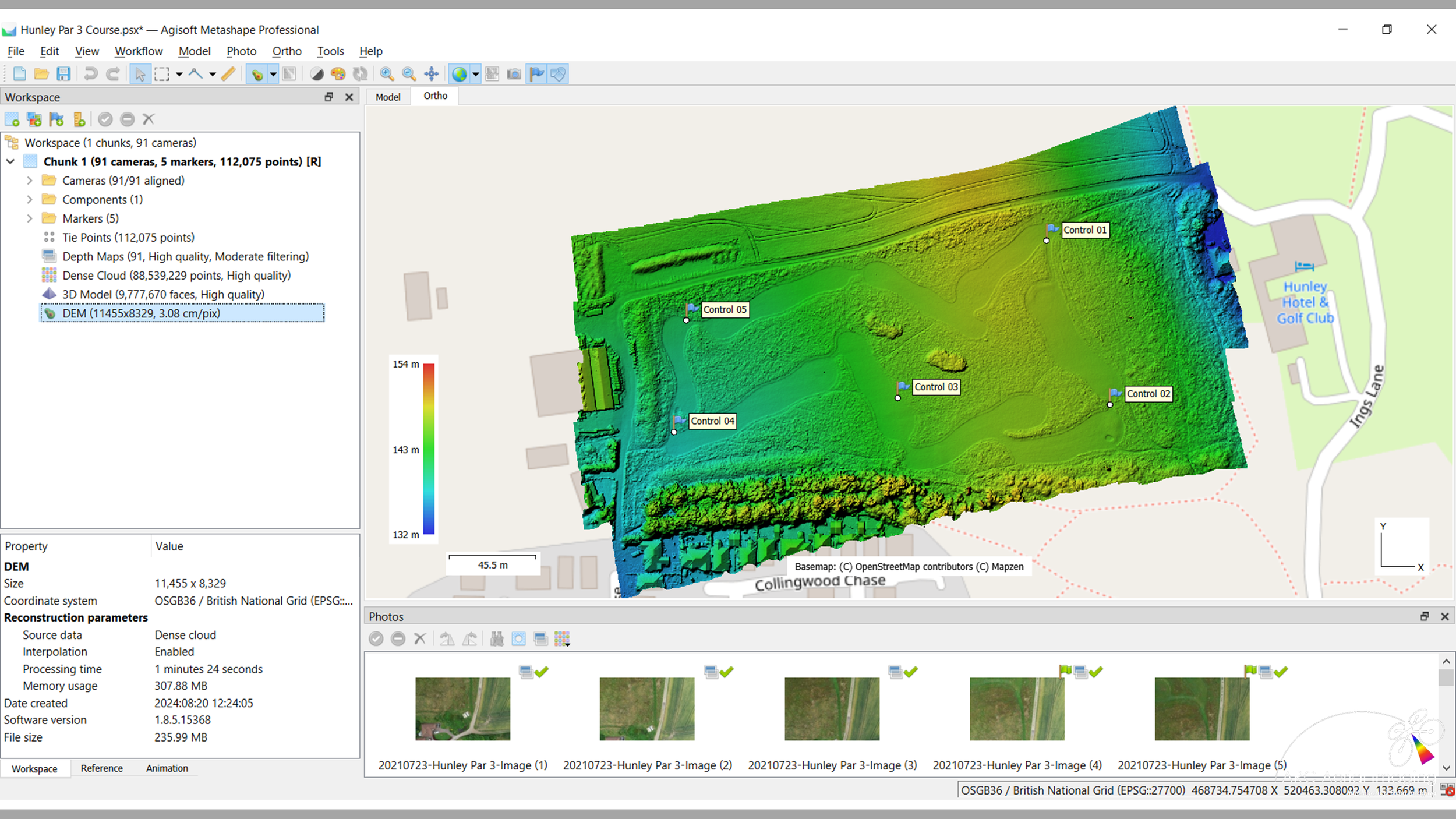Select the Hunley Par 3-Image (3) thumbnail
1456x819 pixels.
832,708
